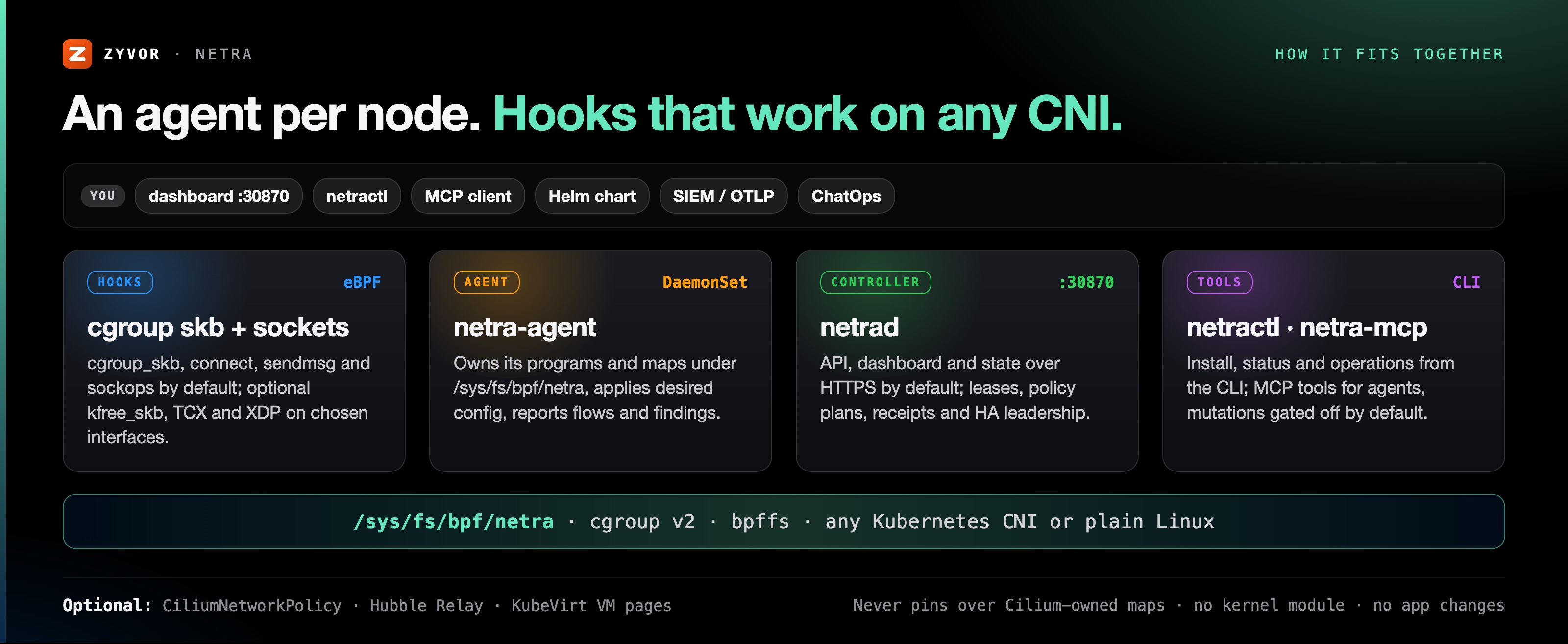
Task: Click the cgroup skb + sockets heading
Action: pos(218,327)
